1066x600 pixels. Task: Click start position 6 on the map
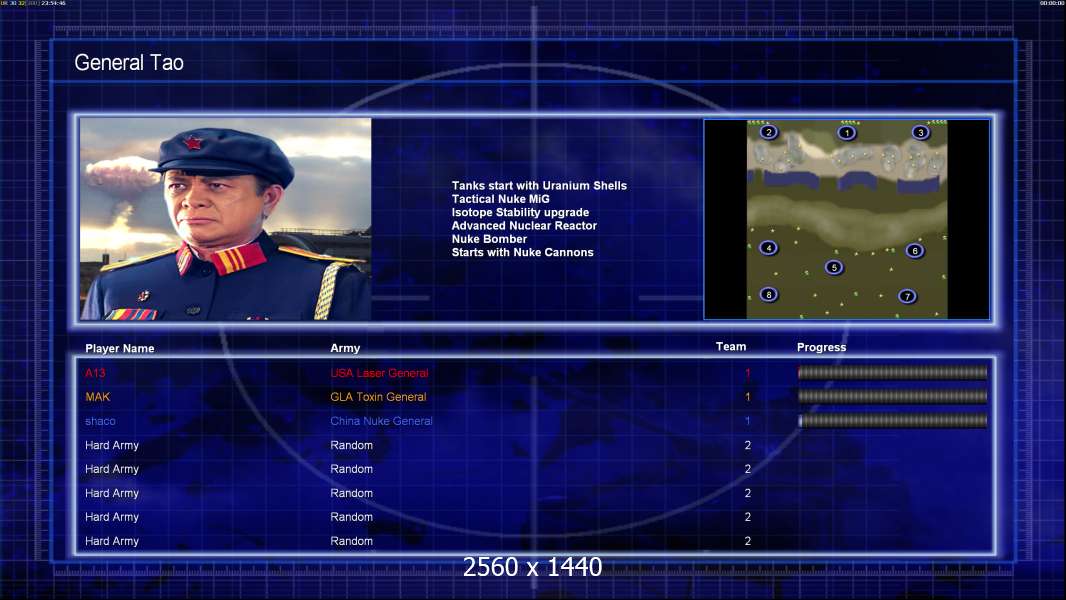pyautogui.click(x=915, y=251)
